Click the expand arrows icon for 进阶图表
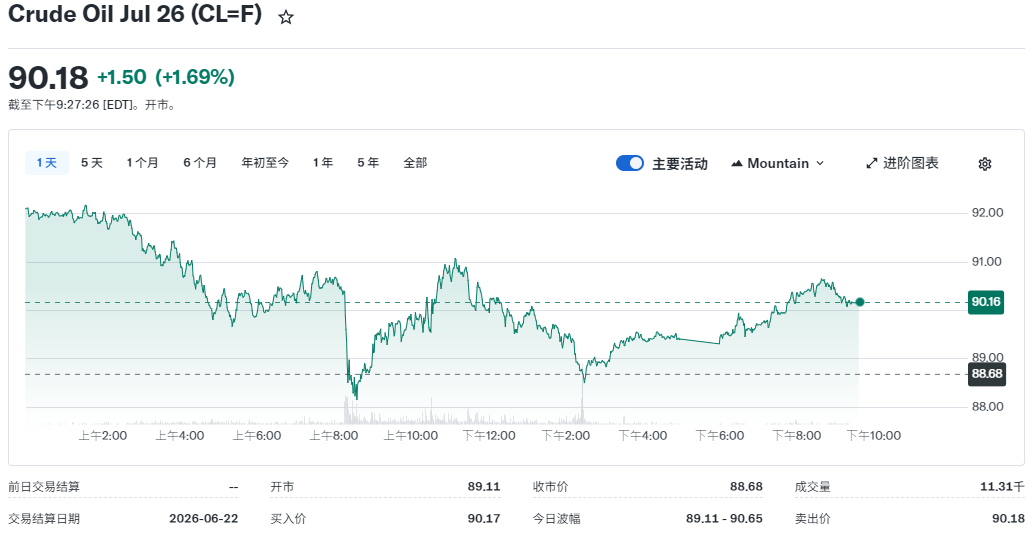 pos(871,163)
